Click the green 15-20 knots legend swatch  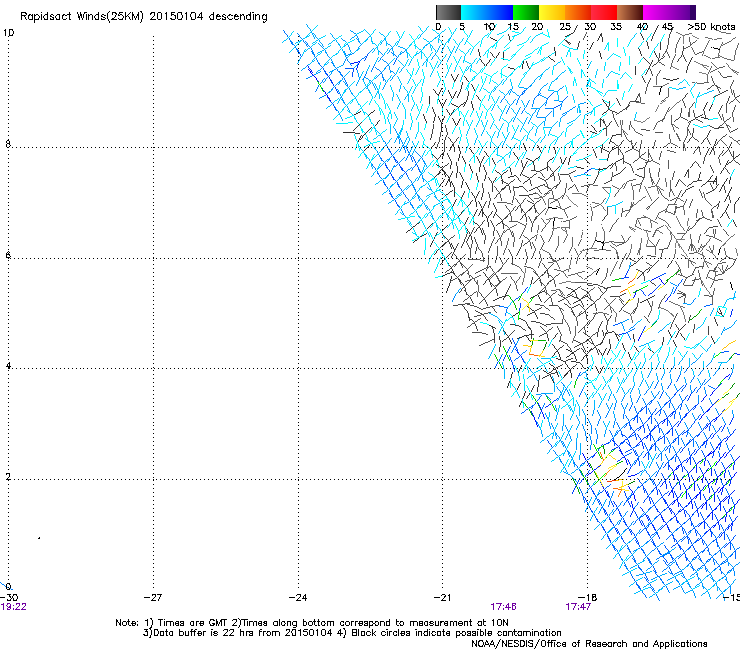pyautogui.click(x=526, y=12)
